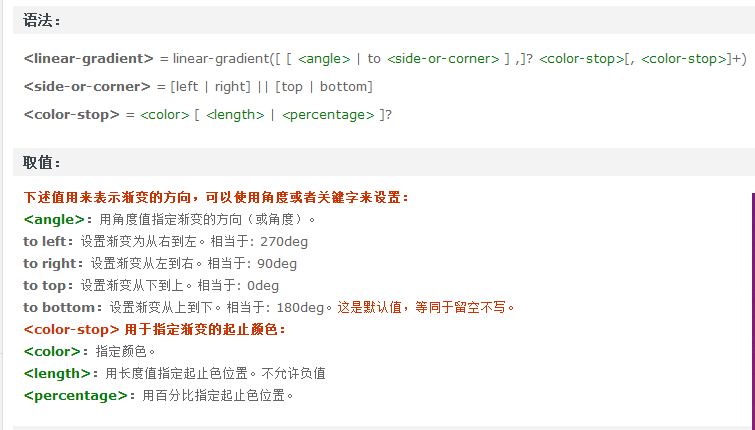The width and height of the screenshot is (755, 430).
Task: Open the <side-or-corner> link after "to"
Action: click(442, 59)
